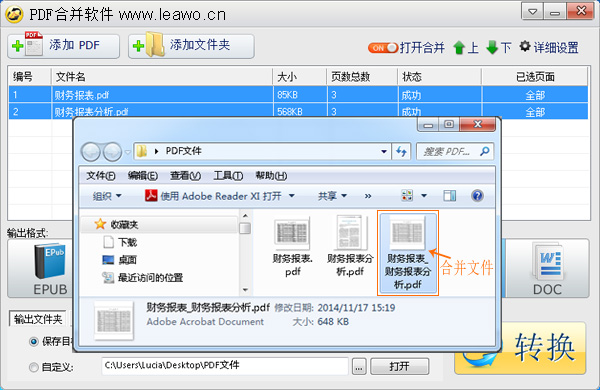Click the navigation pane scroll up arrow

tap(245, 215)
